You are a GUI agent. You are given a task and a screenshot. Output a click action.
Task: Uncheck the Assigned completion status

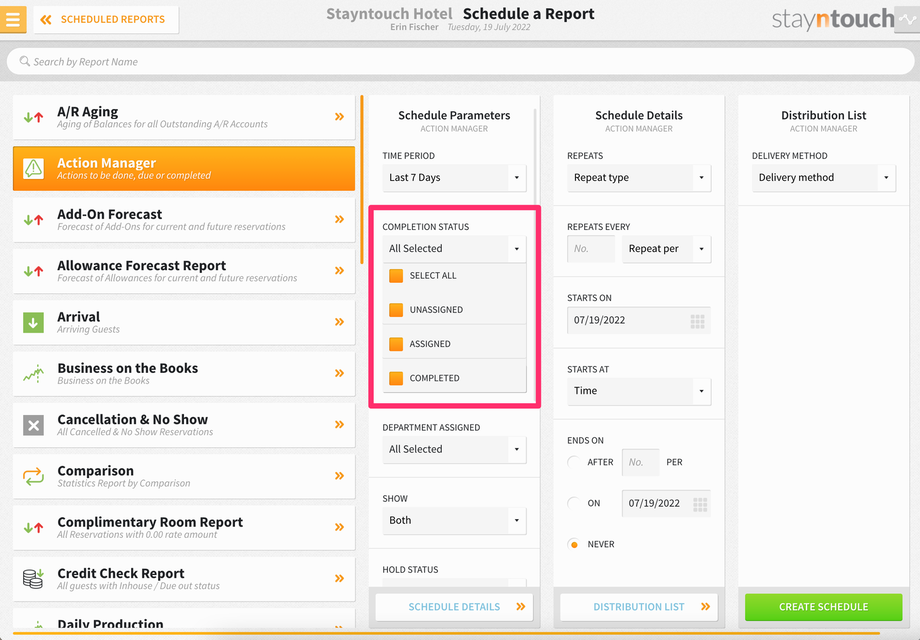[x=396, y=344]
